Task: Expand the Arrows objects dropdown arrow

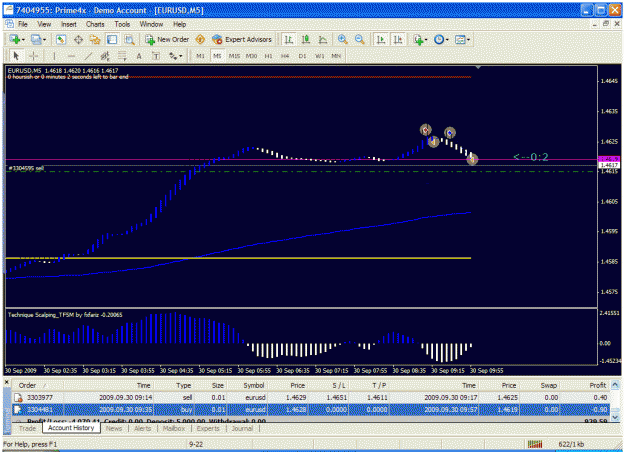Action: (181, 56)
